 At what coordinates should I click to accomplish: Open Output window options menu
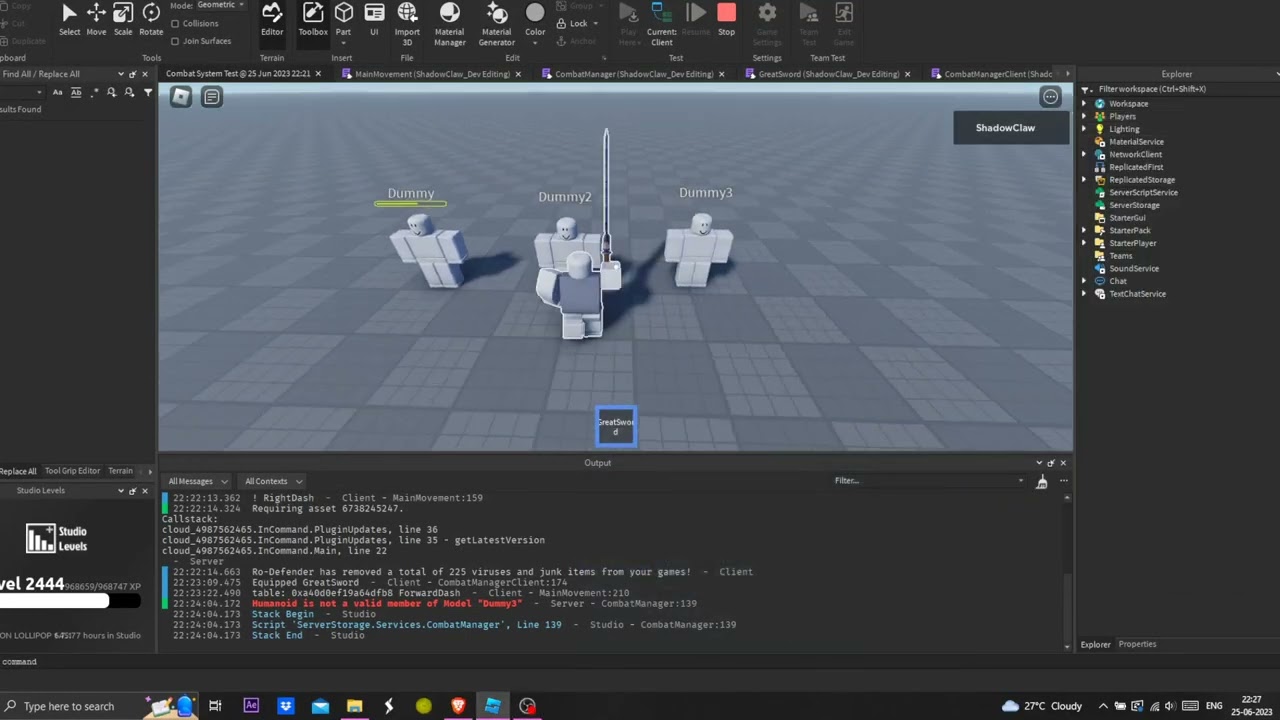click(1063, 481)
